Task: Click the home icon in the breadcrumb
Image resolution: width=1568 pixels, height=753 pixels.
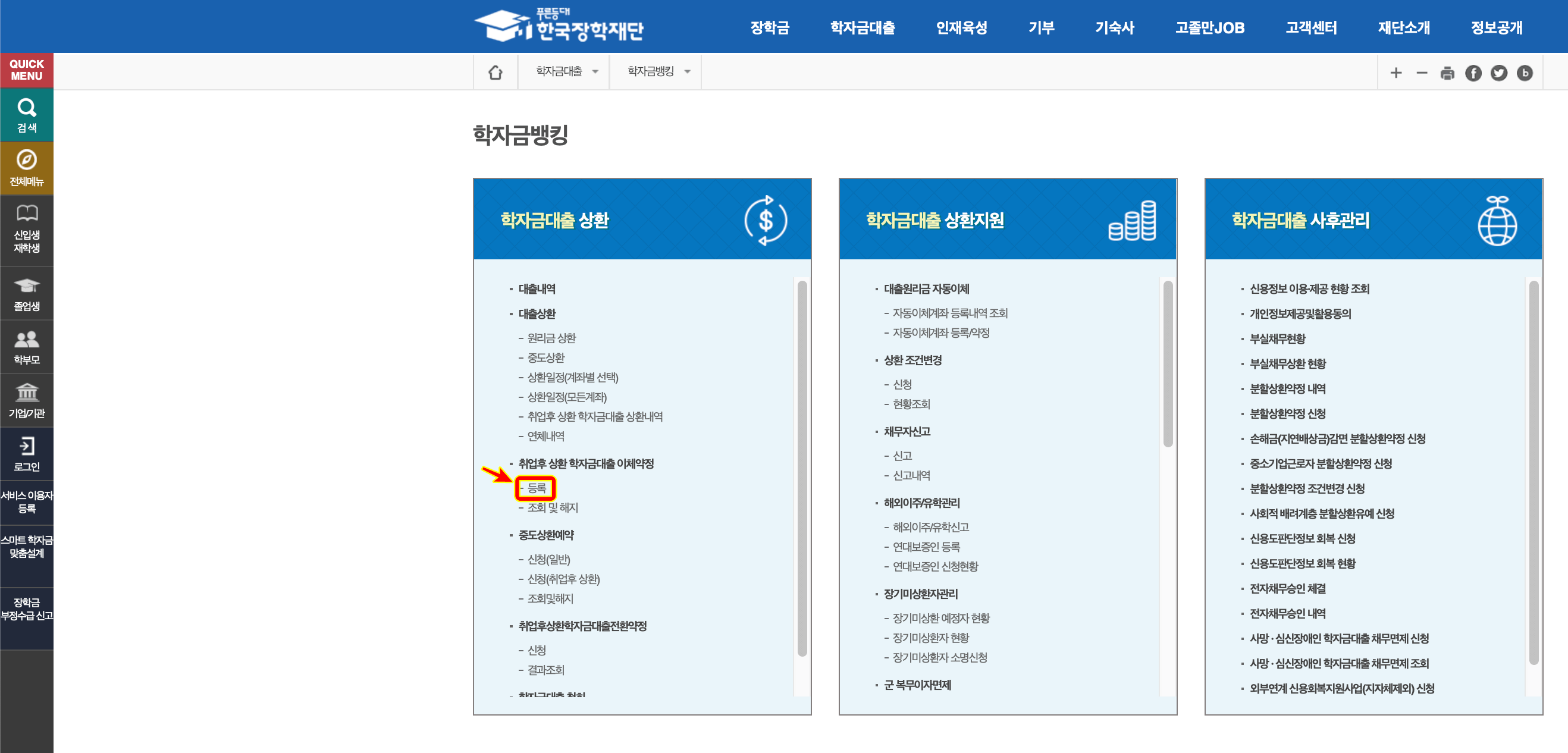Action: point(495,72)
